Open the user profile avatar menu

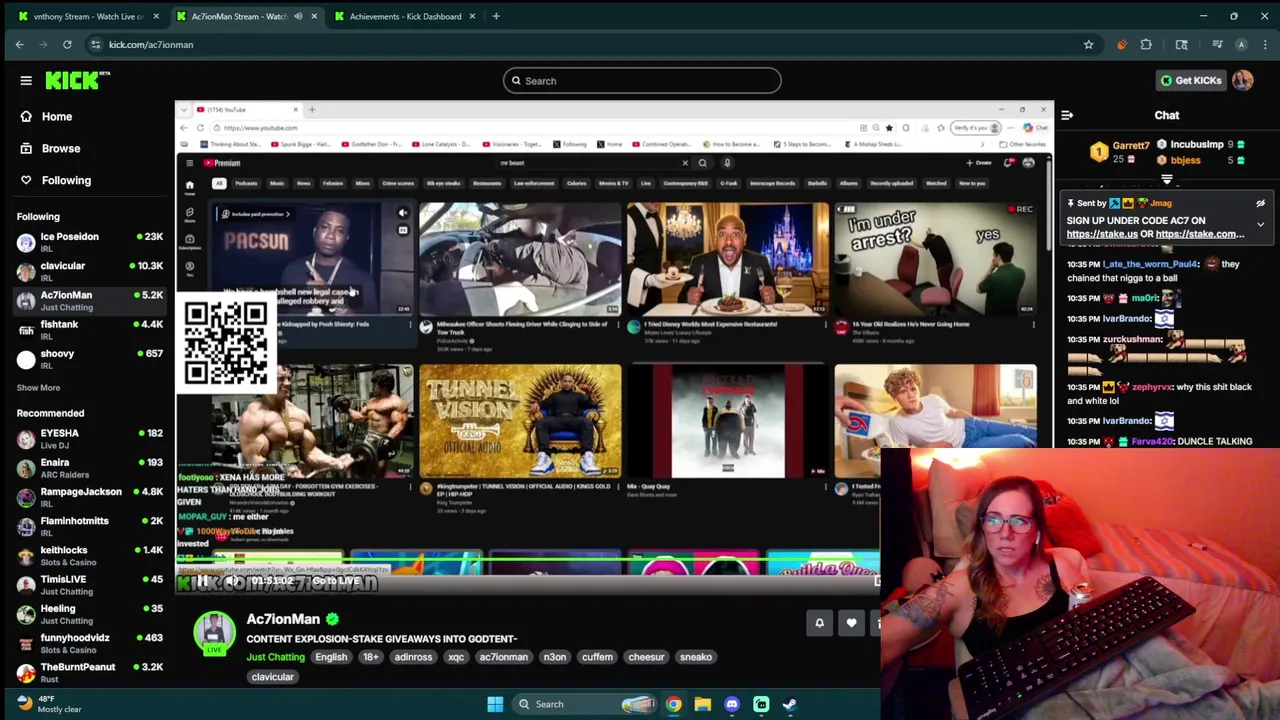1243,81
